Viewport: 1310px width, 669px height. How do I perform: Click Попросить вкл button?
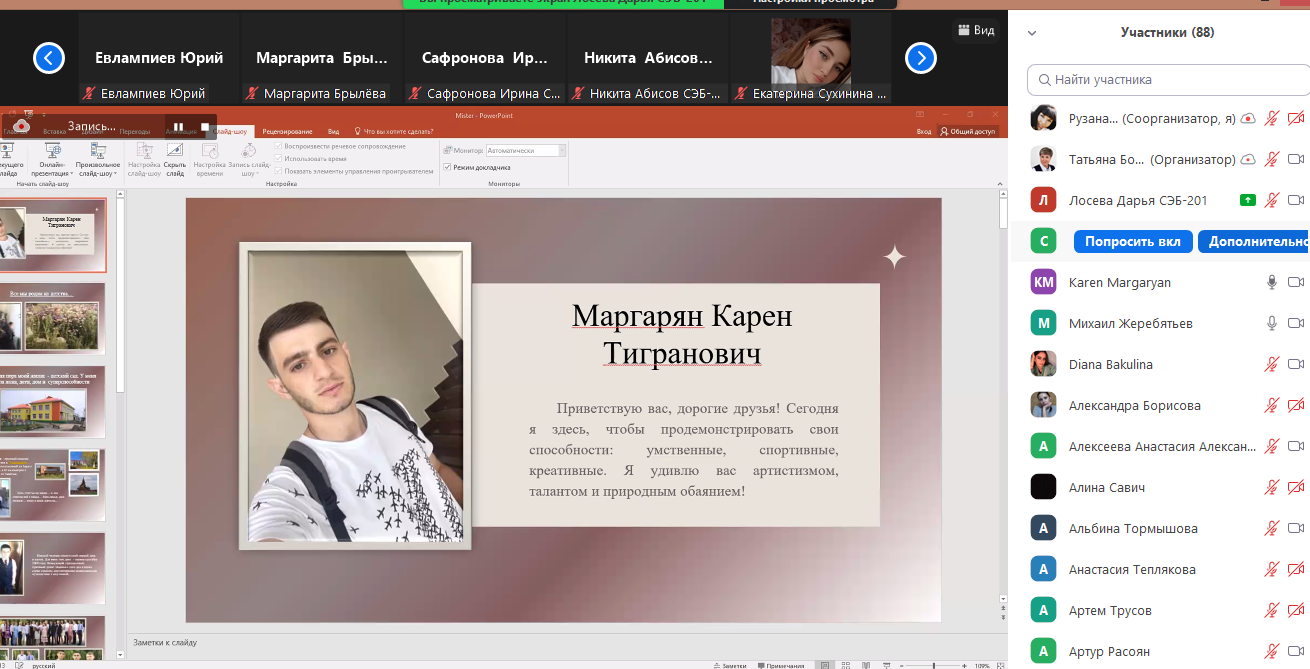1133,241
